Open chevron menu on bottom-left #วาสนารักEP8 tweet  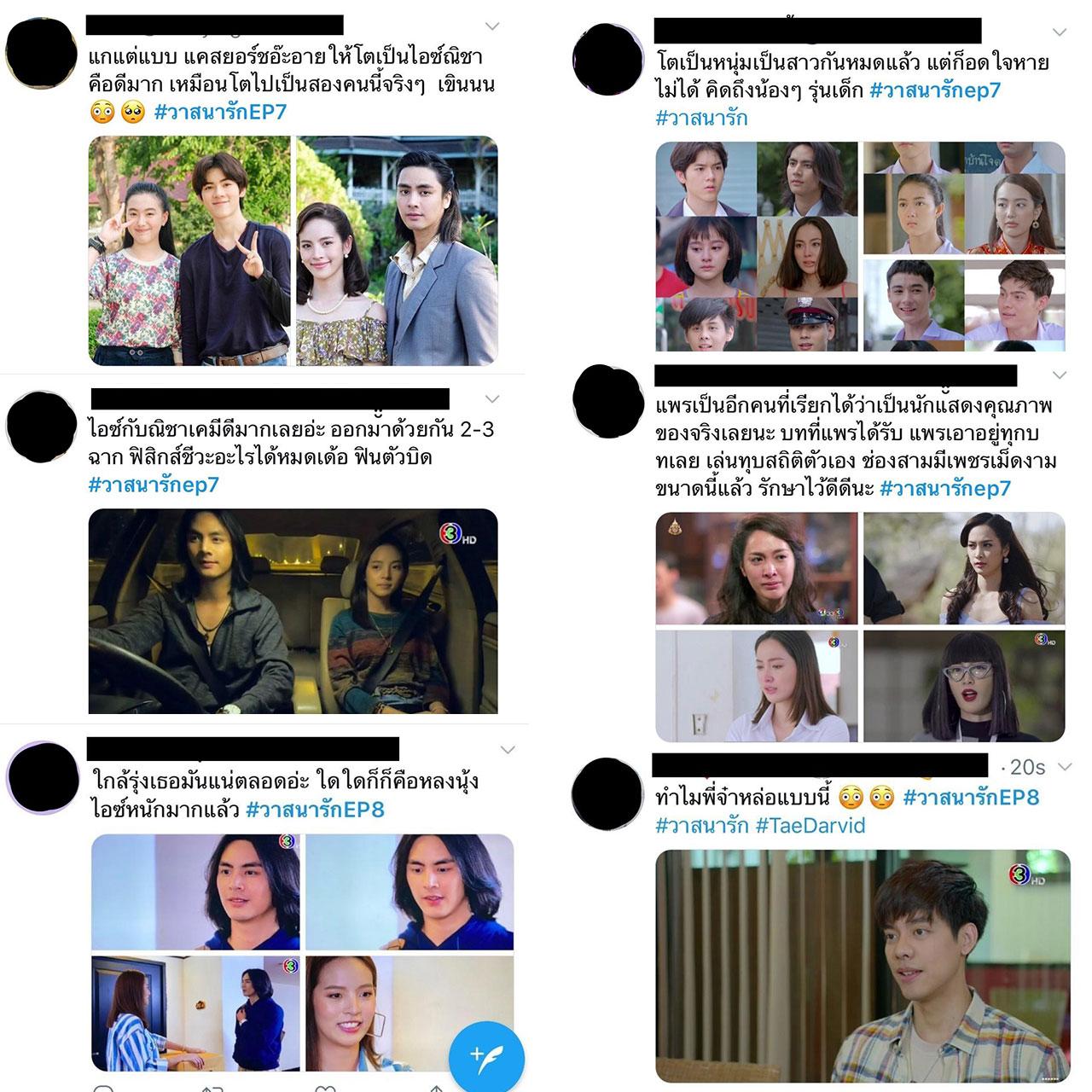tap(508, 750)
